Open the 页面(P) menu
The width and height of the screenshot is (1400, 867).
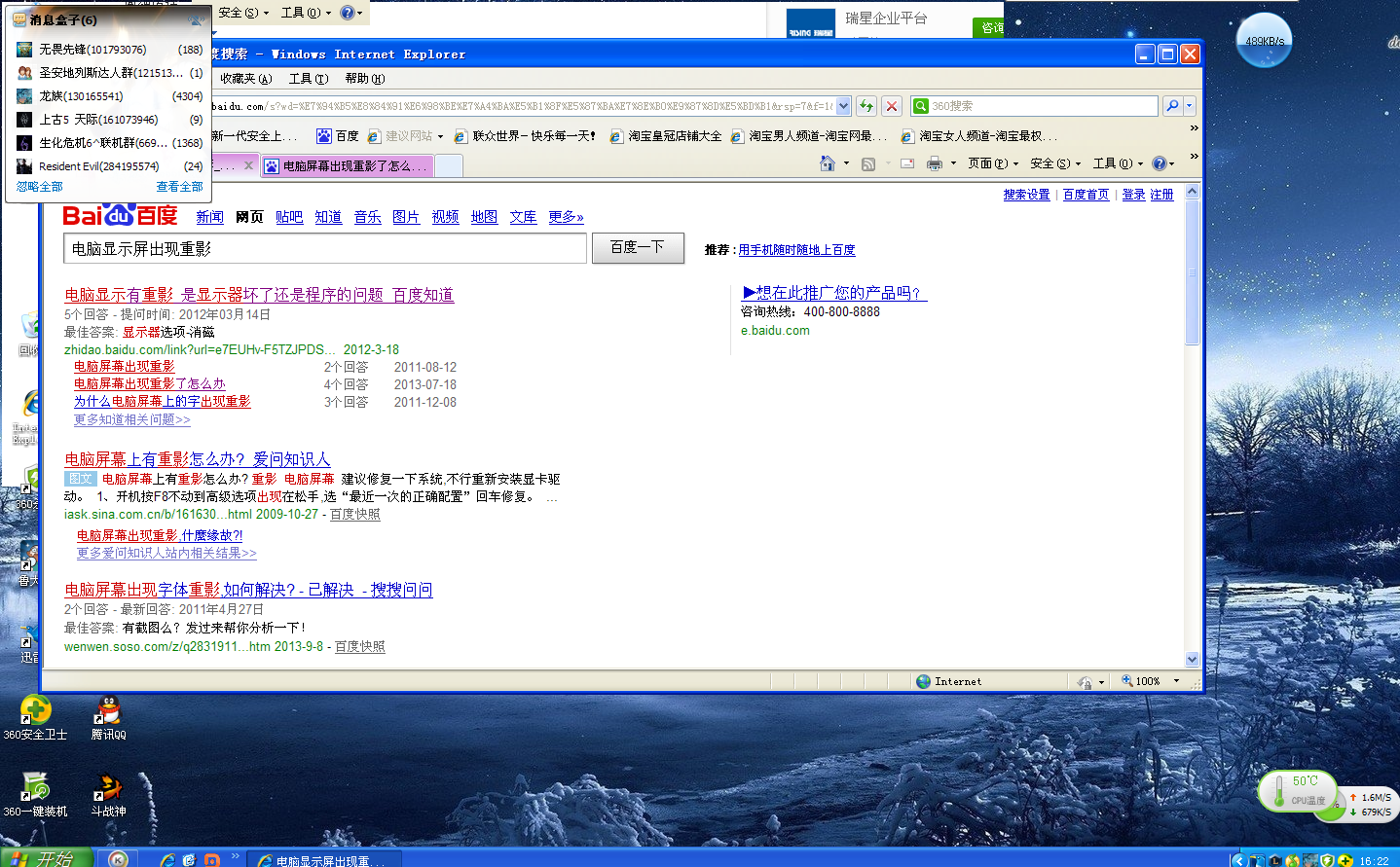click(992, 163)
